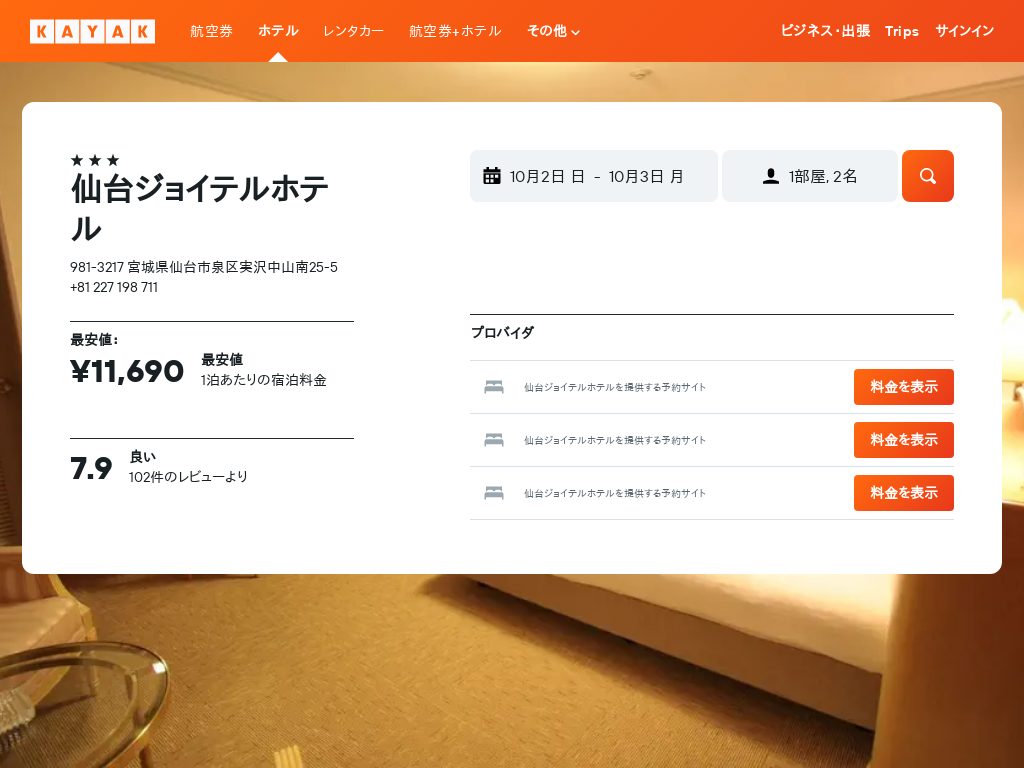Open the Trips link
Image resolution: width=1024 pixels, height=768 pixels.
901,31
